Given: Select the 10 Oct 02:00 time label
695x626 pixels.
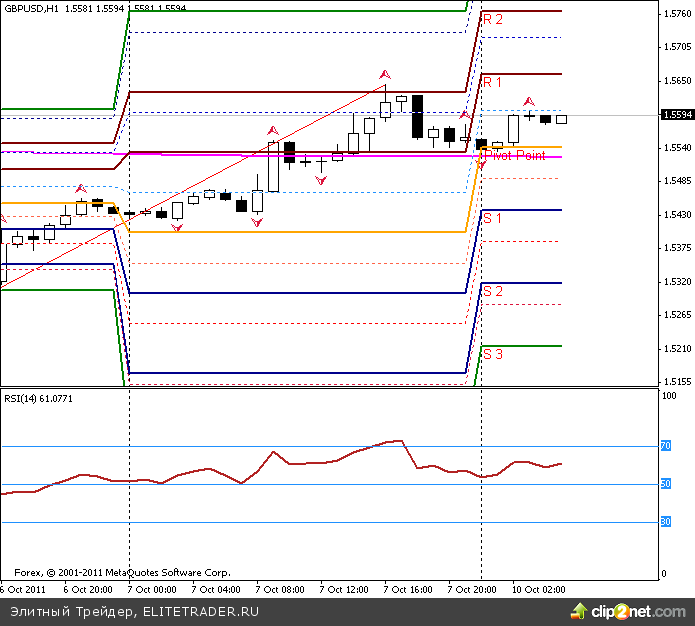Looking at the screenshot, I should (539, 590).
